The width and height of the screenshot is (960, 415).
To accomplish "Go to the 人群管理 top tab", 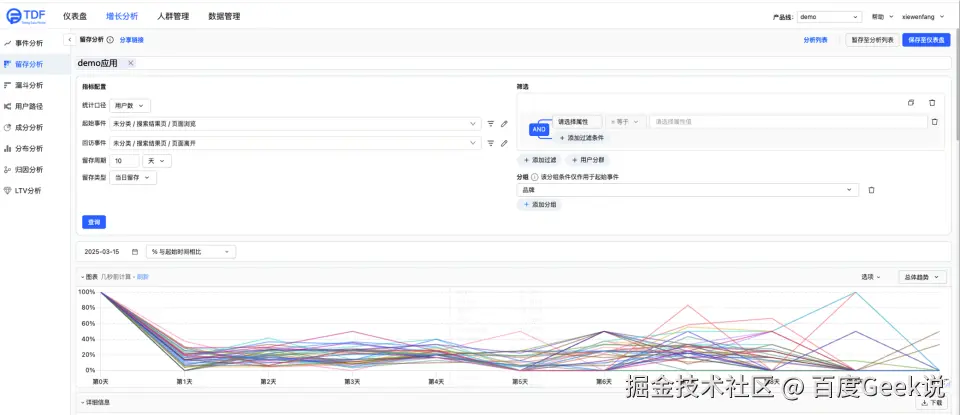I will pos(173,17).
